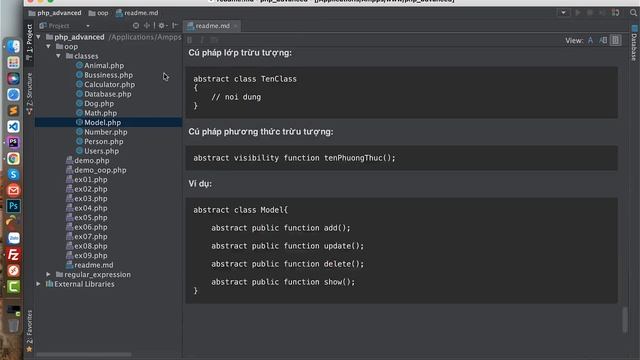Close the readme.md editor tab
The height and width of the screenshot is (360, 640).
point(236,26)
